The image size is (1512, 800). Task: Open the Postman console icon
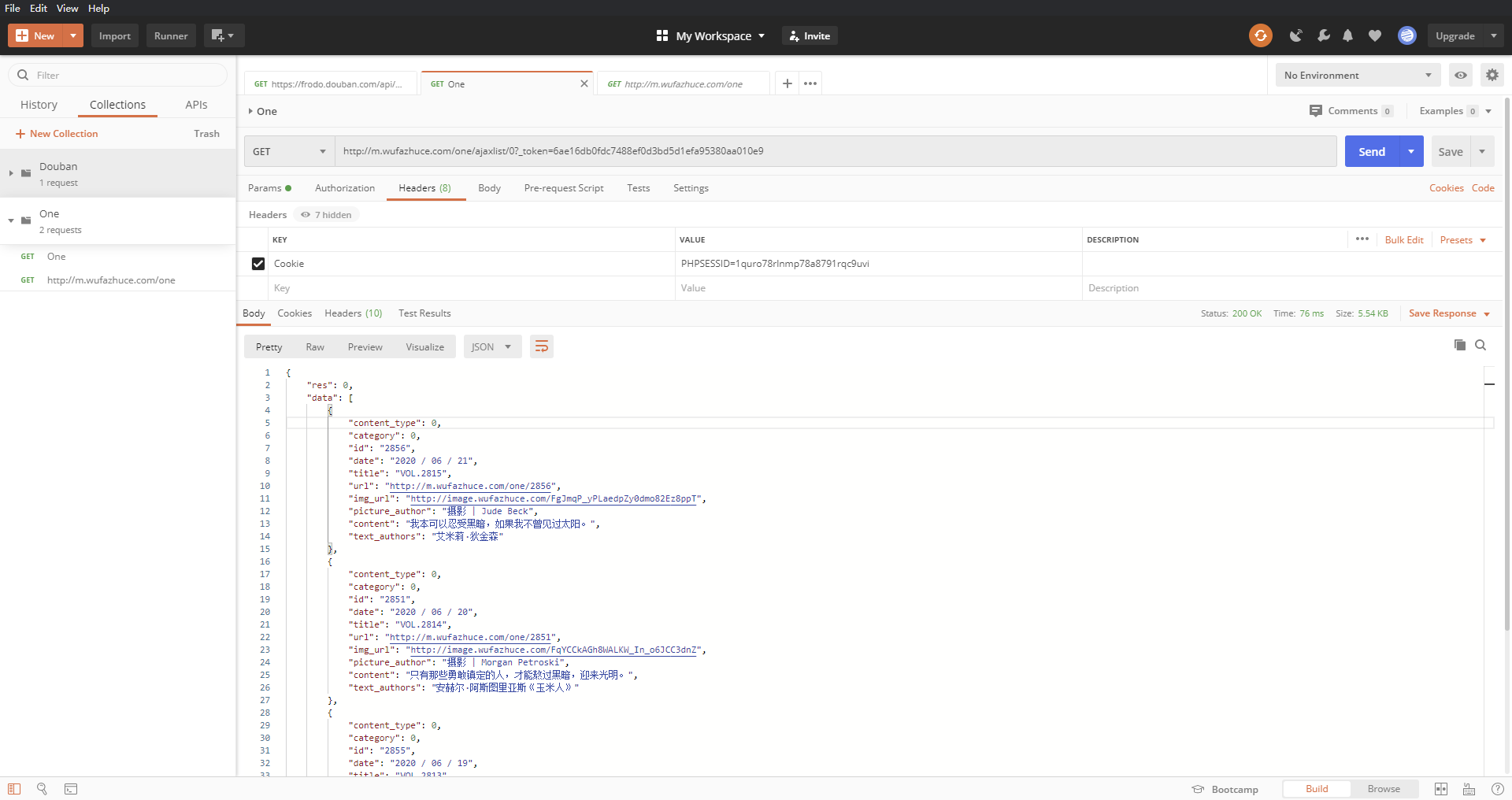click(x=71, y=788)
